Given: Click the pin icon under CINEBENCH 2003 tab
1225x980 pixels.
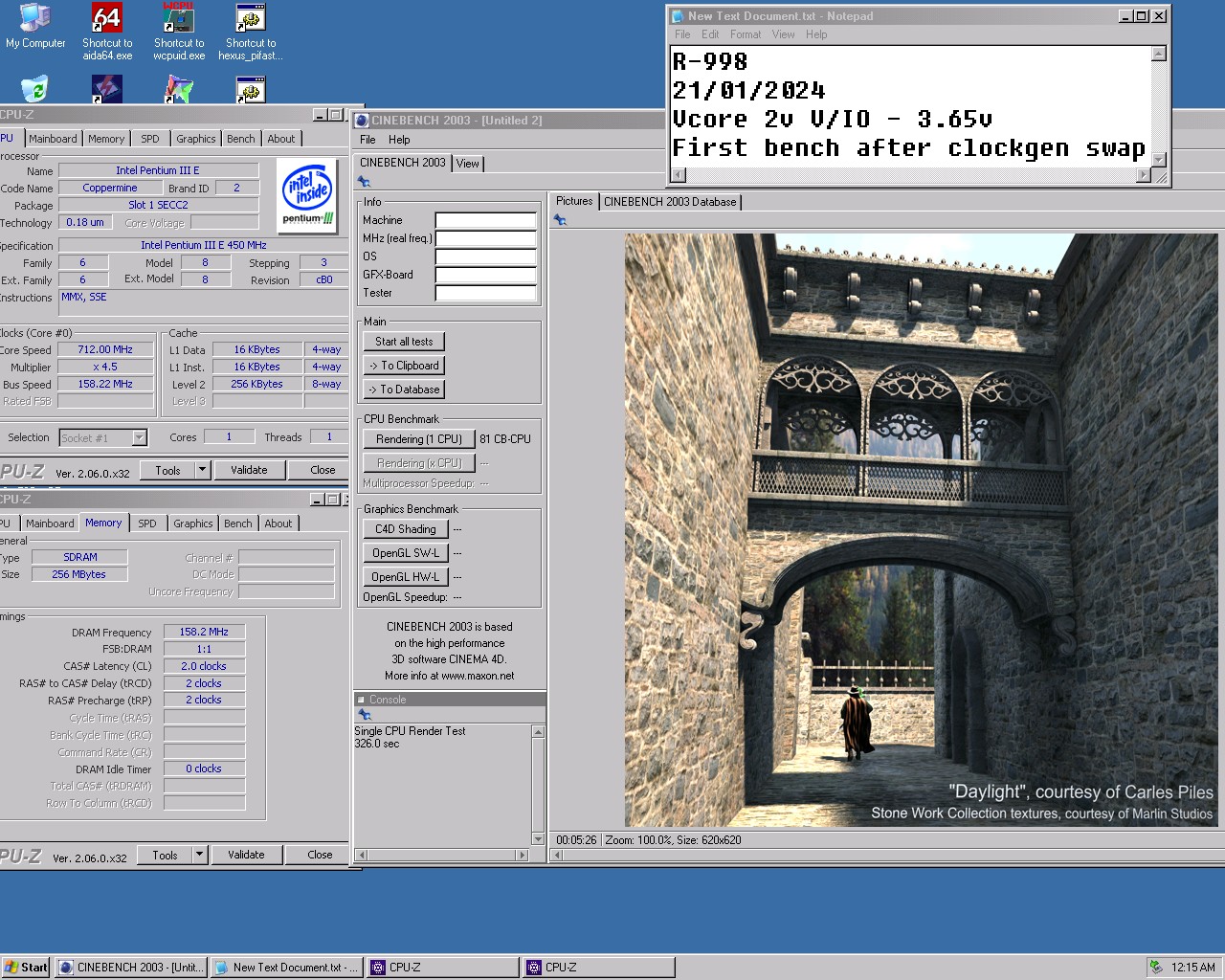Looking at the screenshot, I should (x=364, y=181).
